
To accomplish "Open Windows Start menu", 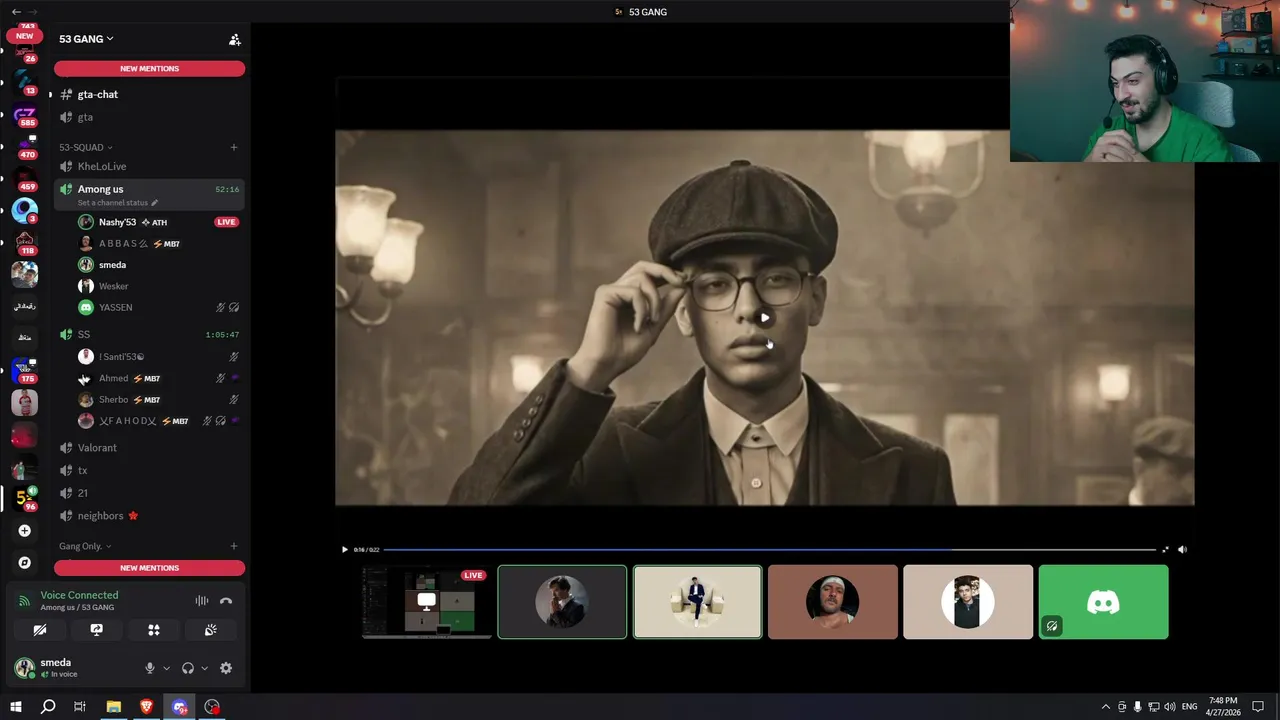I will click(x=16, y=707).
